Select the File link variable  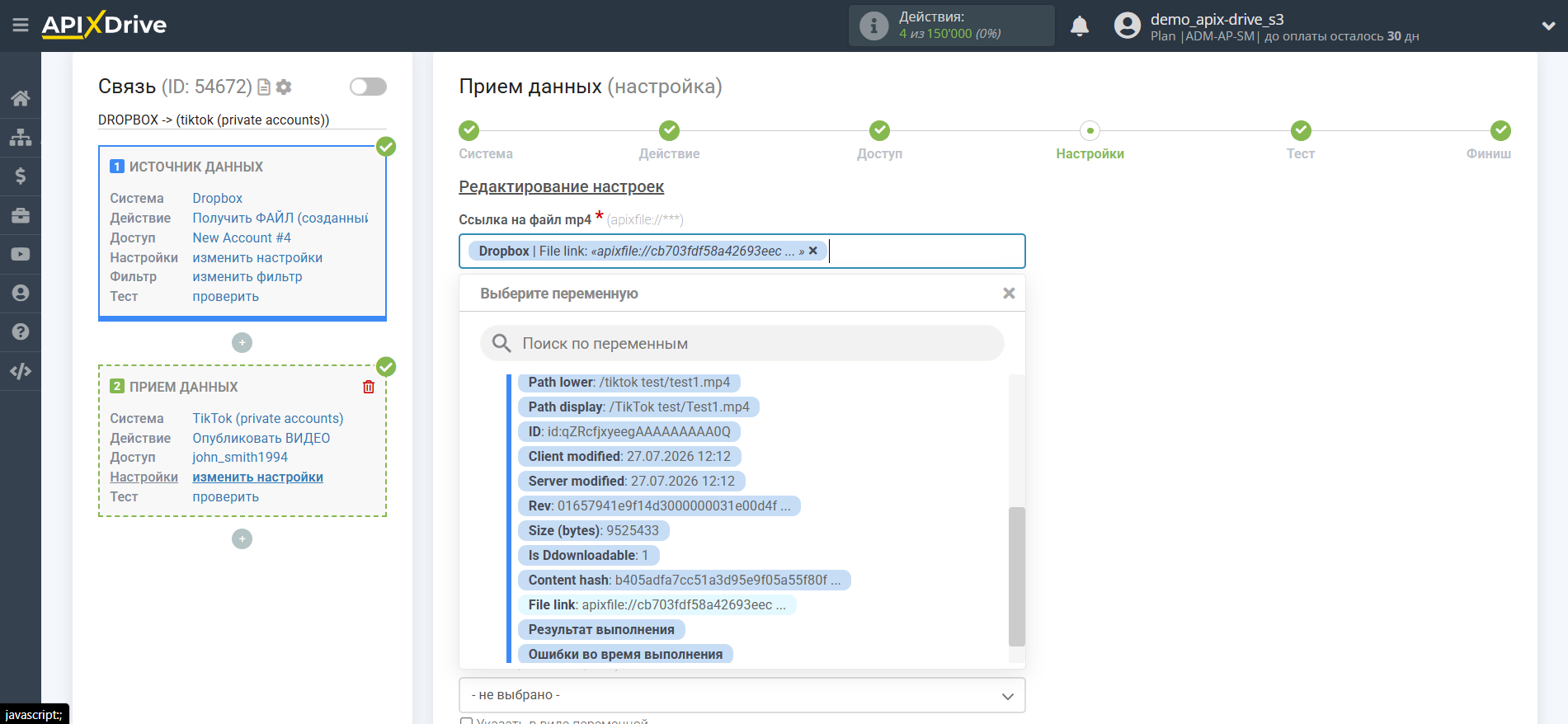pyautogui.click(x=657, y=604)
